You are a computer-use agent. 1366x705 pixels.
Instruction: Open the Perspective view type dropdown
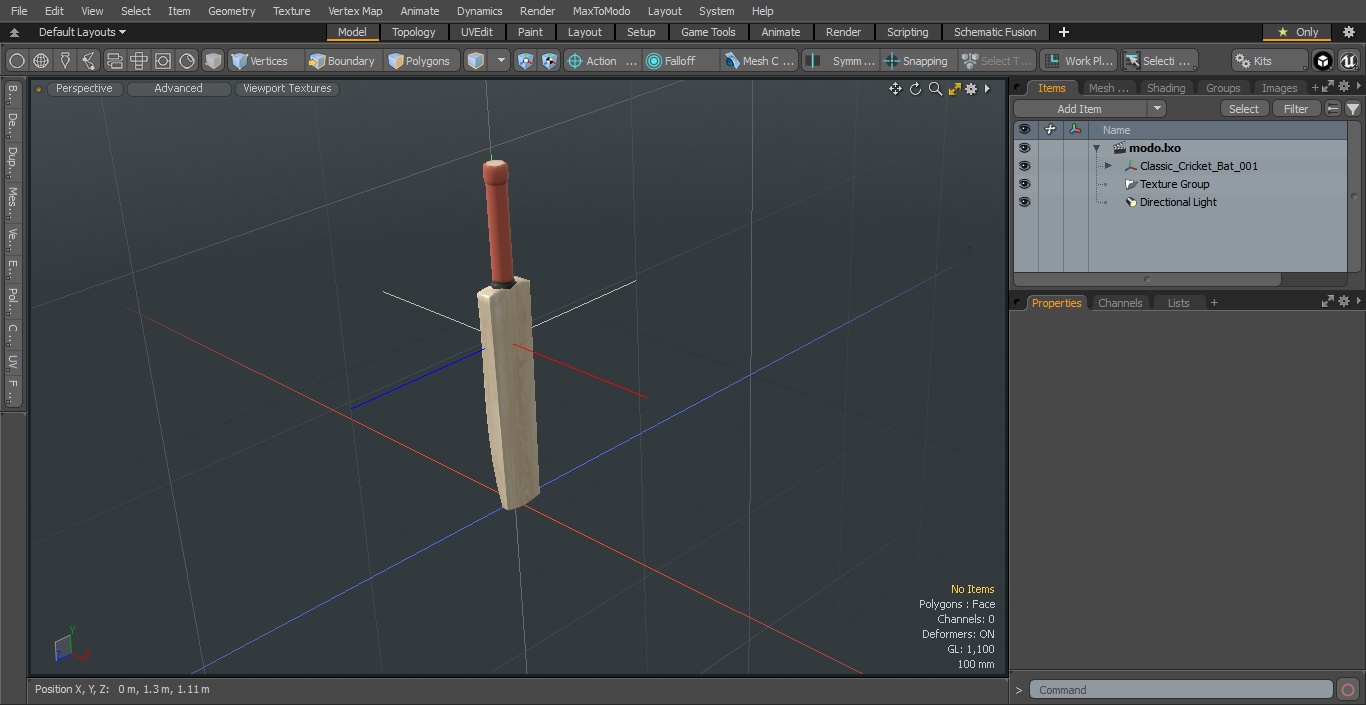click(84, 88)
